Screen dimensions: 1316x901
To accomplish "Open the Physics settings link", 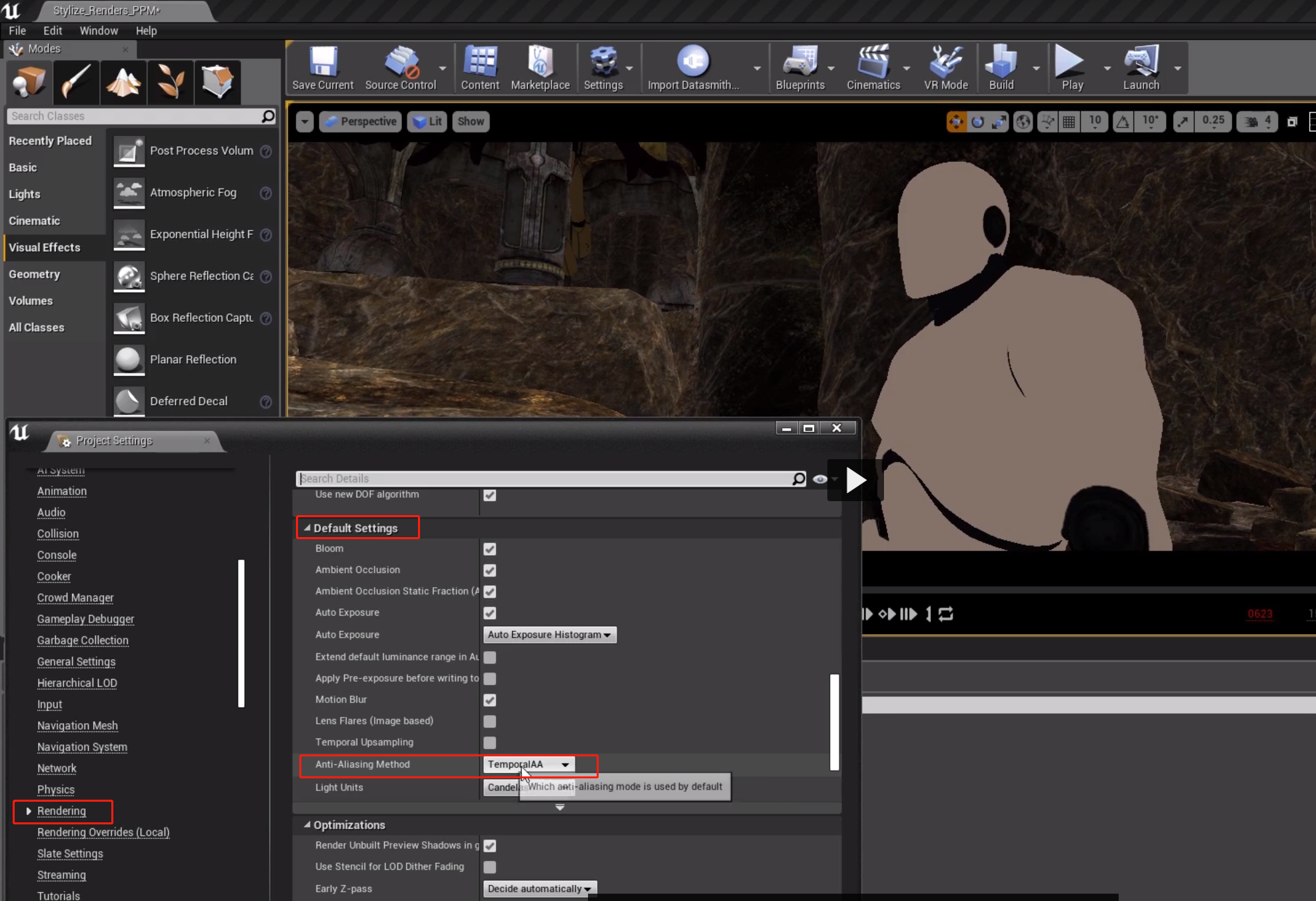I will pyautogui.click(x=56, y=790).
